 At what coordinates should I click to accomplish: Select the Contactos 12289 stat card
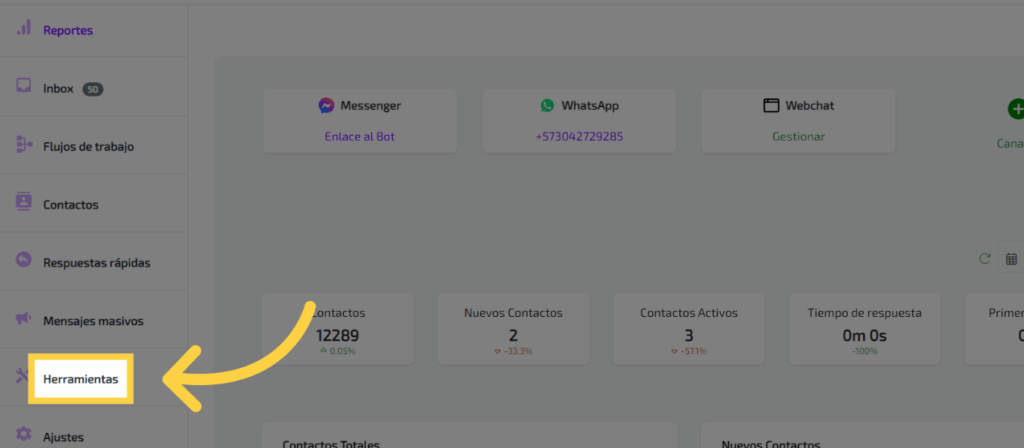point(337,328)
